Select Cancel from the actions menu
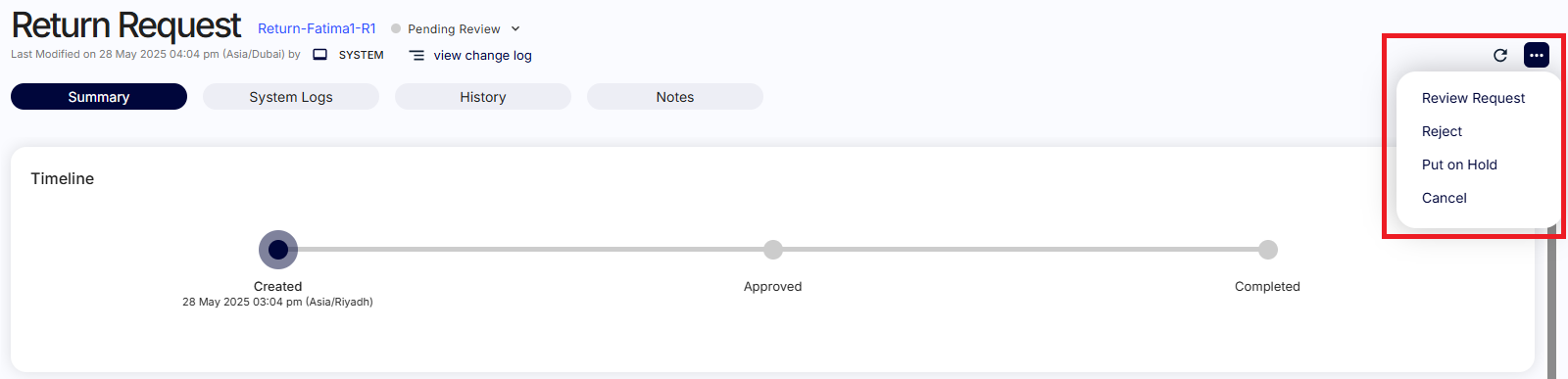The image size is (1568, 379). tap(1444, 198)
